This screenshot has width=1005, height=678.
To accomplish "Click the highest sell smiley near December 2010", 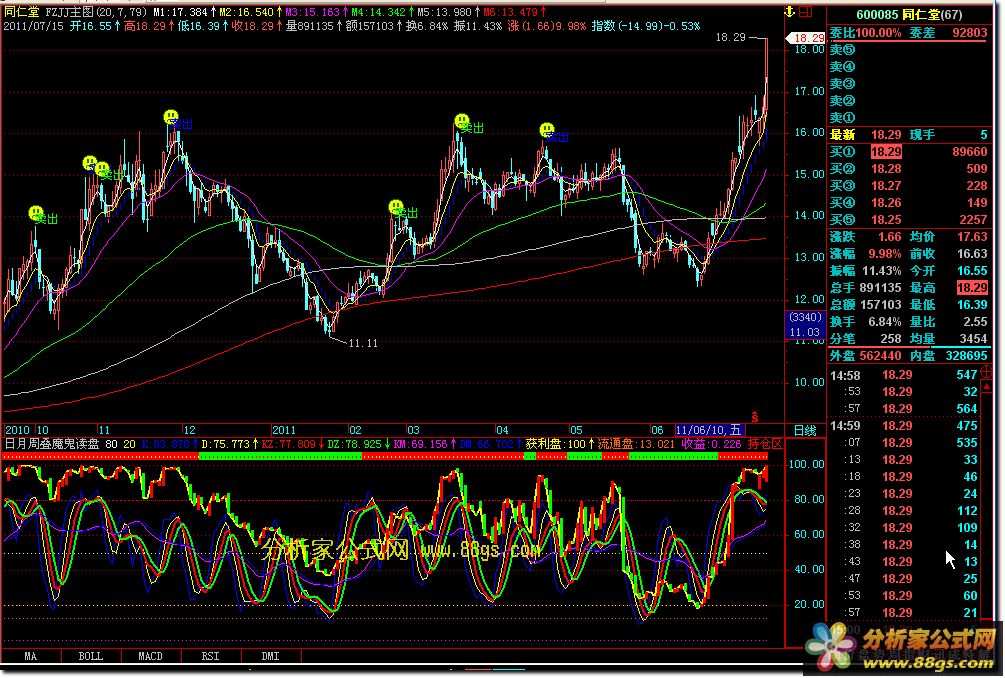I will [170, 117].
